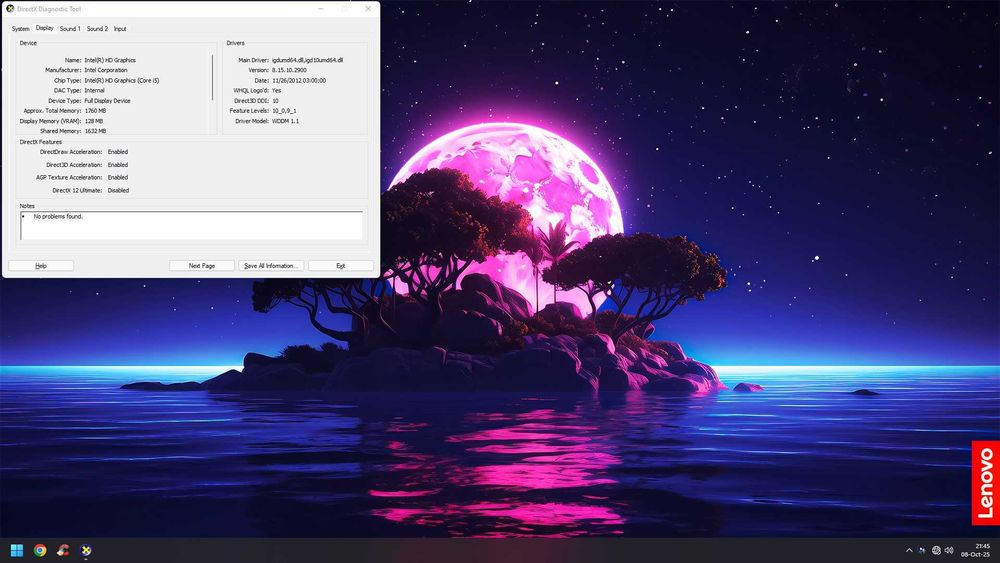Click the 'DirectX Features' group heading
Image resolution: width=1000 pixels, height=563 pixels.
tap(41, 142)
